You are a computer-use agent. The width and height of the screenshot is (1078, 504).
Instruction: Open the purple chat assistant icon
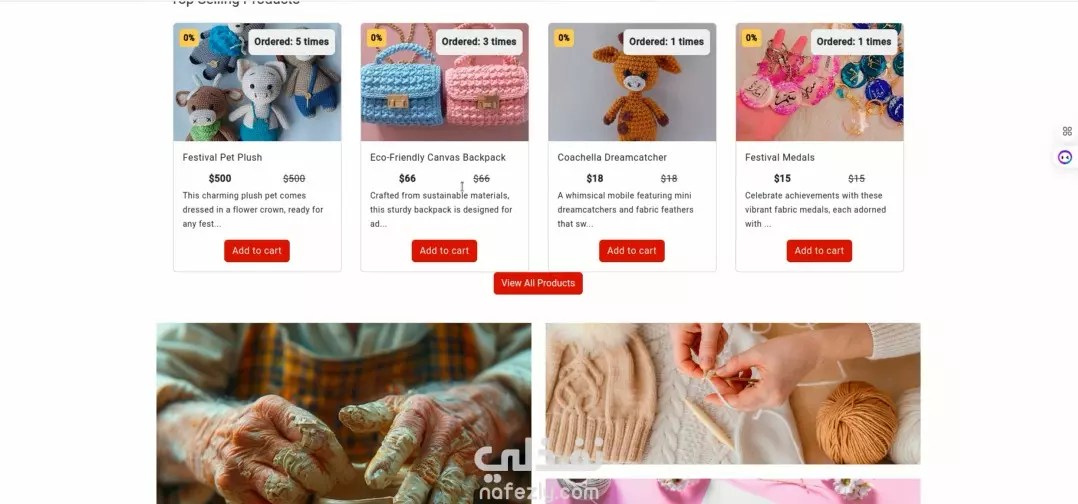[x=1065, y=157]
